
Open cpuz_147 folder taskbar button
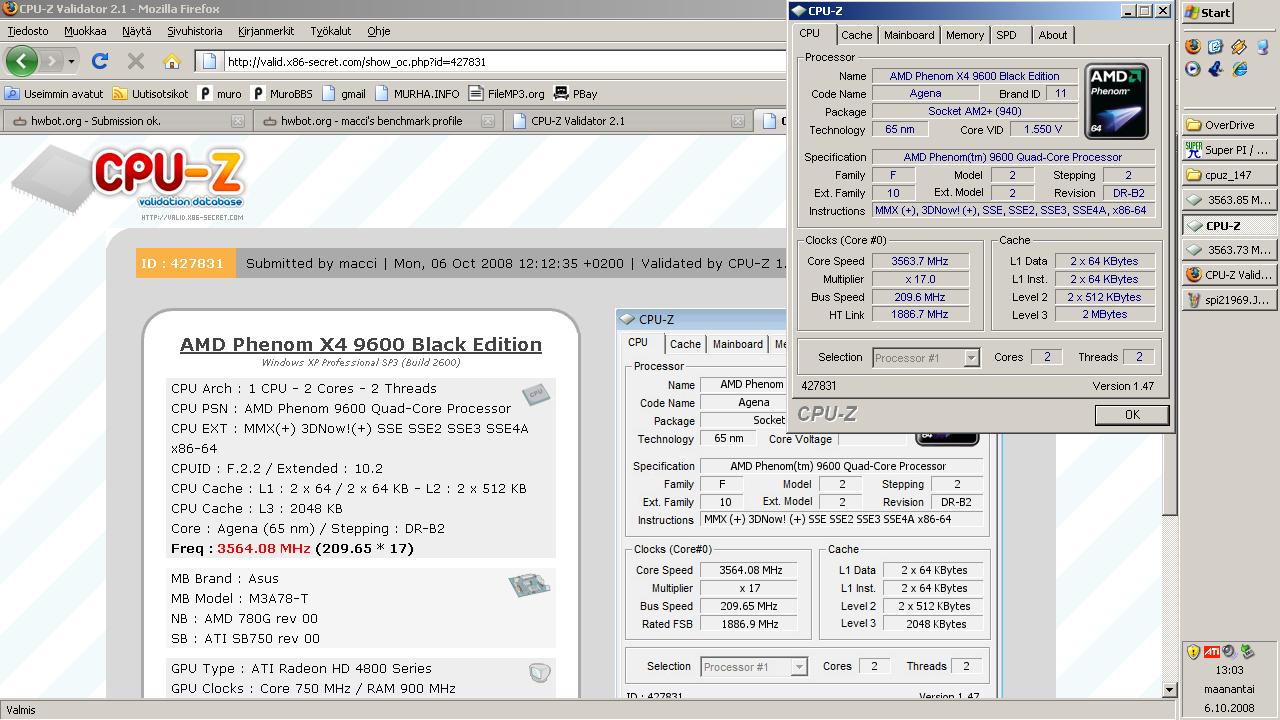tap(1230, 175)
